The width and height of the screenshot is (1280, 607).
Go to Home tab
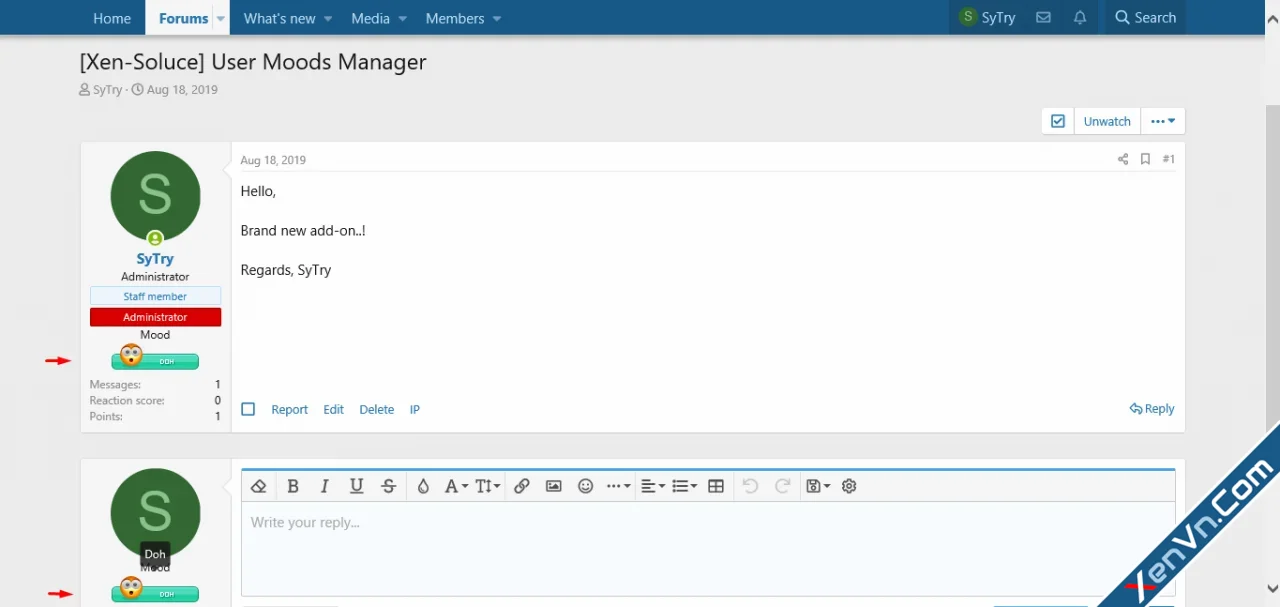pyautogui.click(x=112, y=18)
